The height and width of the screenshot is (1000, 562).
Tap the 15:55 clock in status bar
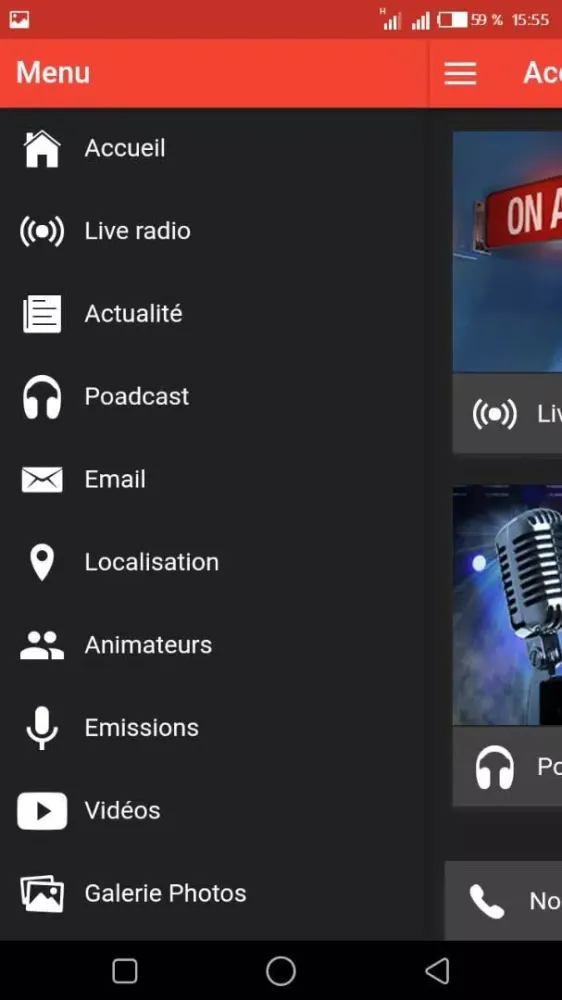(x=530, y=20)
